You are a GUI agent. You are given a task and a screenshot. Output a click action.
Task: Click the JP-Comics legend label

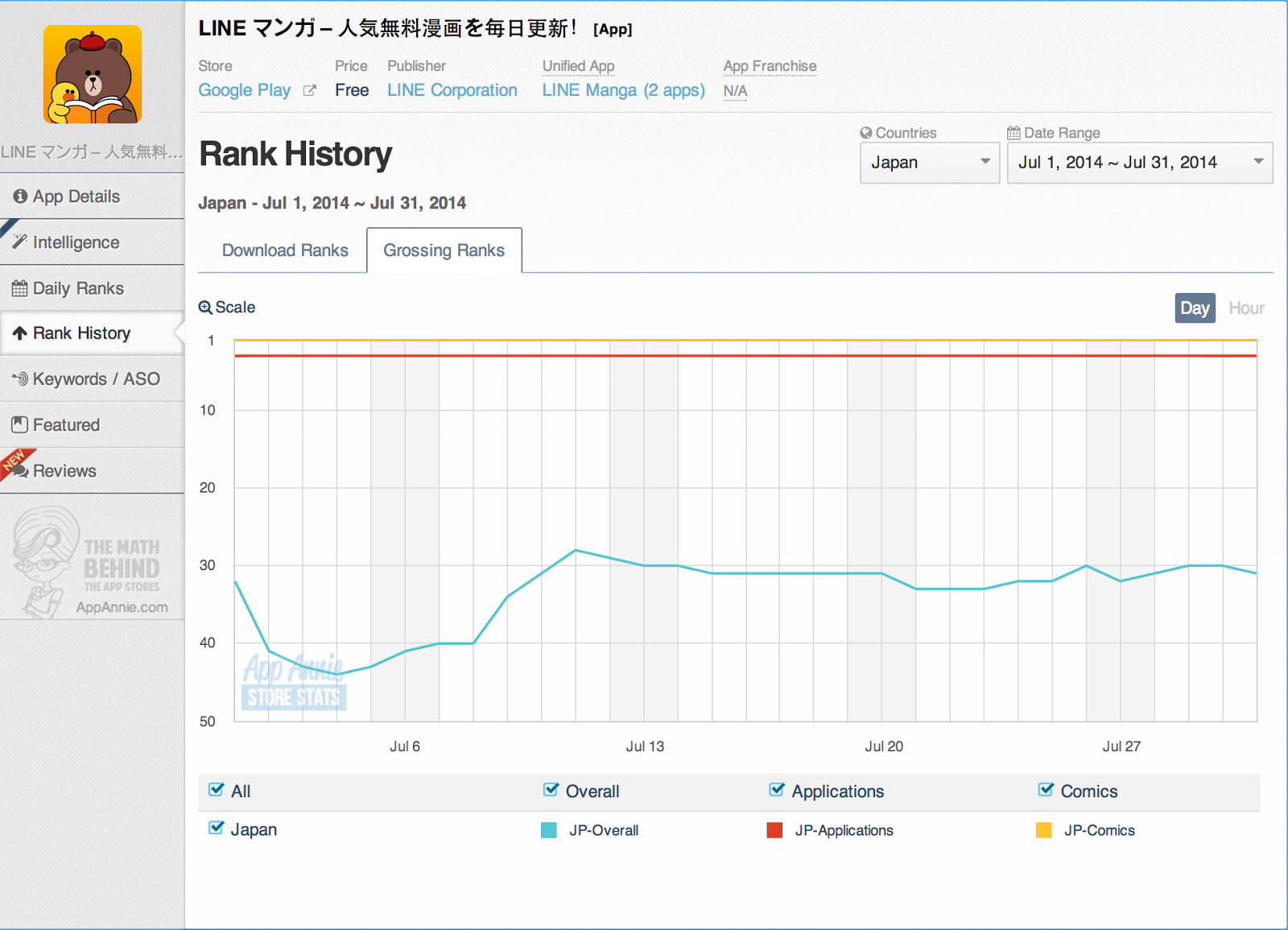(1100, 830)
